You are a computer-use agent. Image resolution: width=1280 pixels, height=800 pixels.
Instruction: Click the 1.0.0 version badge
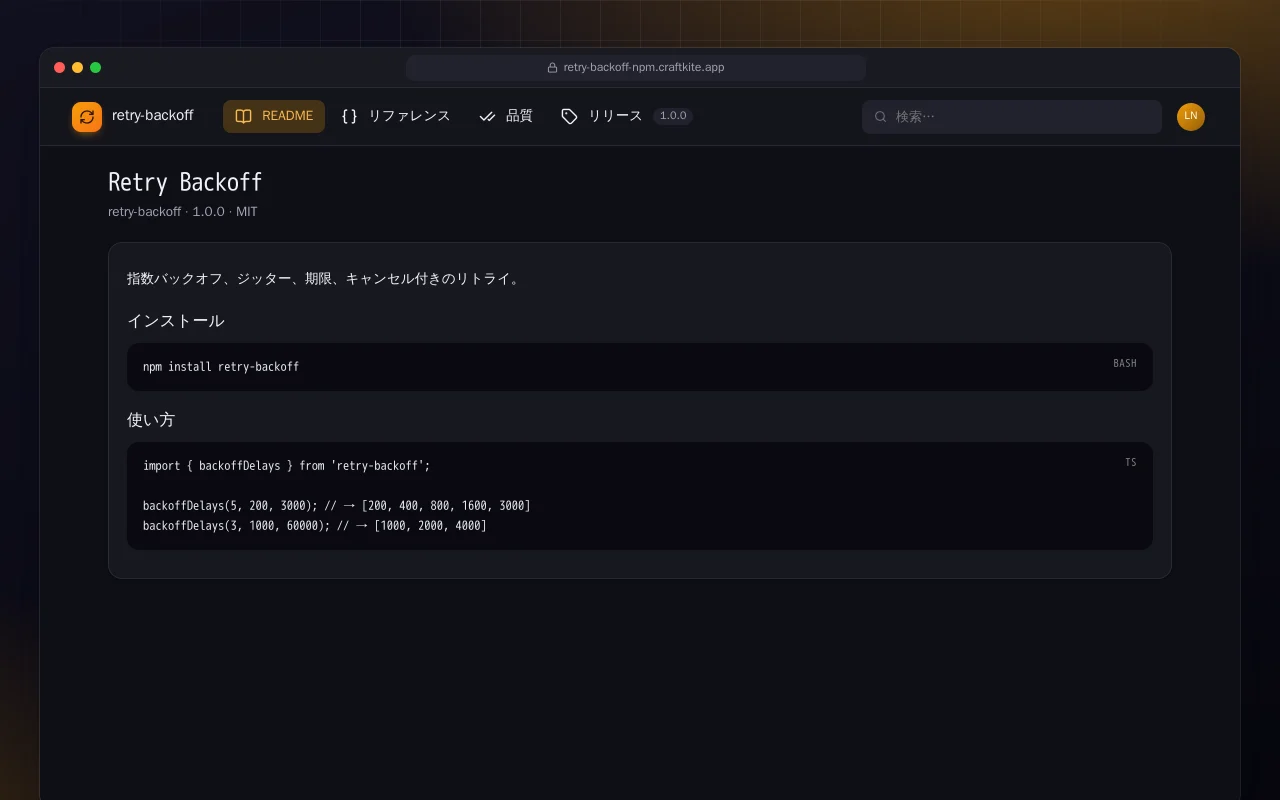click(673, 116)
